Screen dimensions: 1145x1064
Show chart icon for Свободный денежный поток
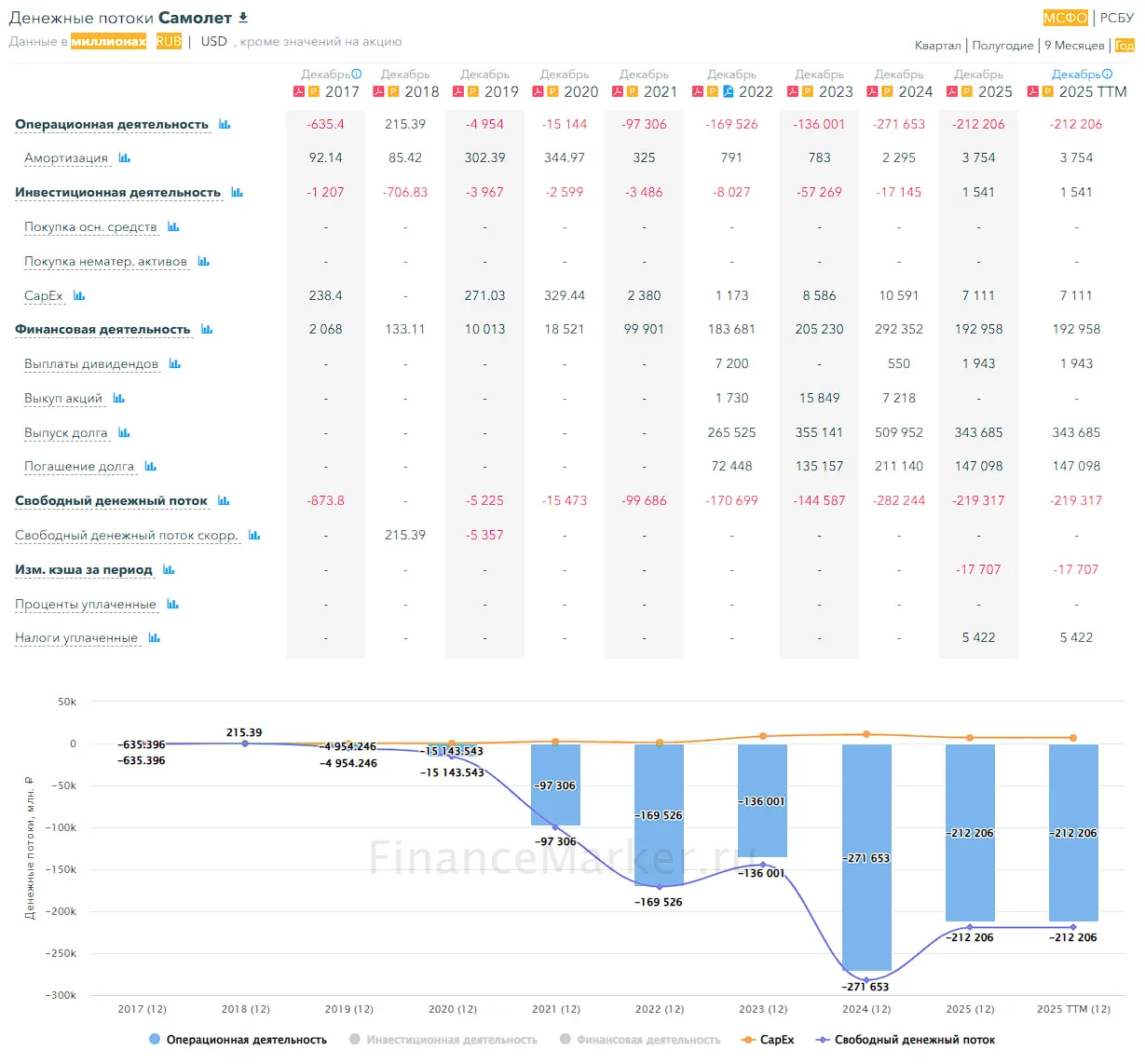pos(224,500)
